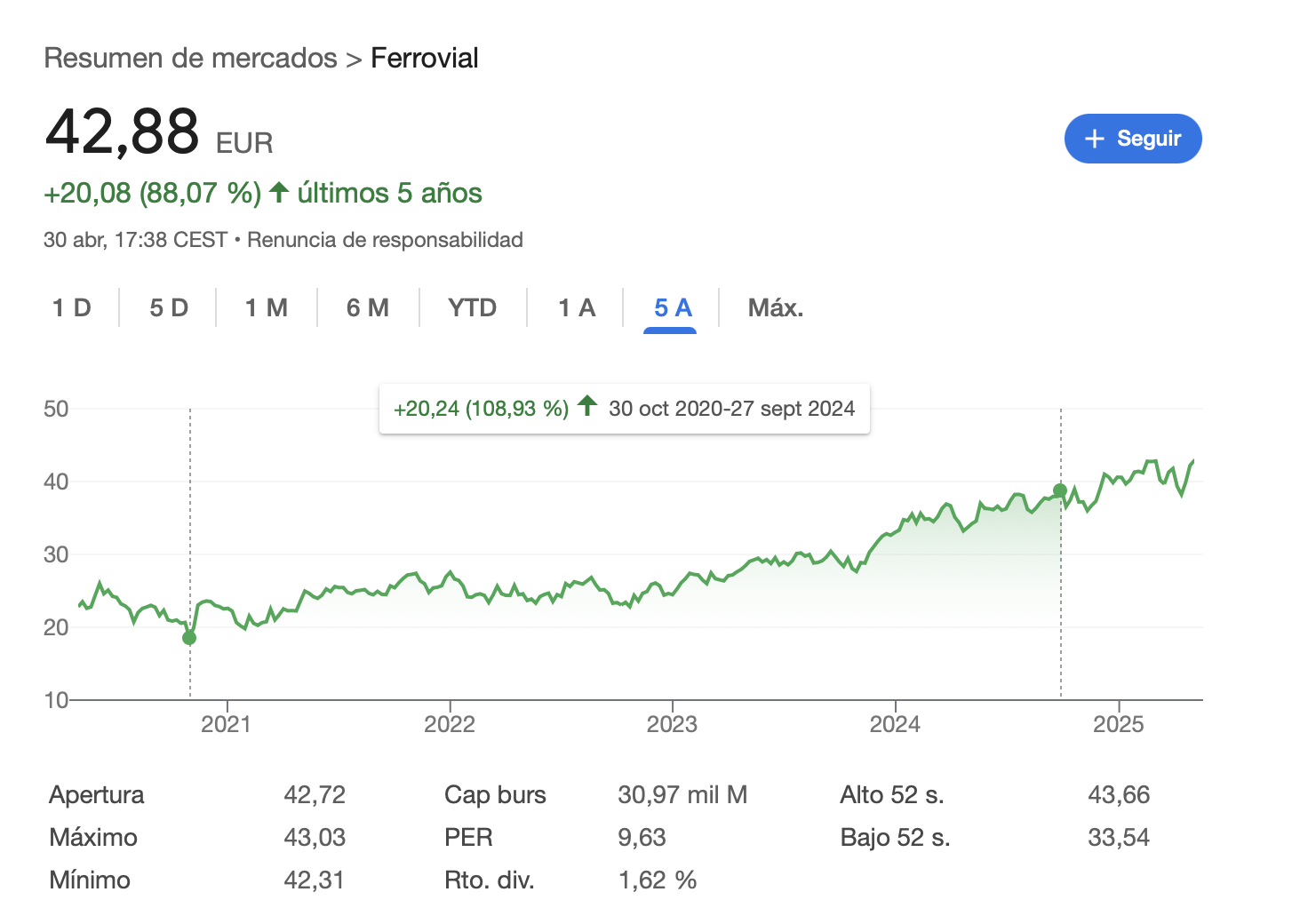Click the date range 30 oct 2020-27 sept 2024
This screenshot has height=924, width=1292.
[x=731, y=409]
